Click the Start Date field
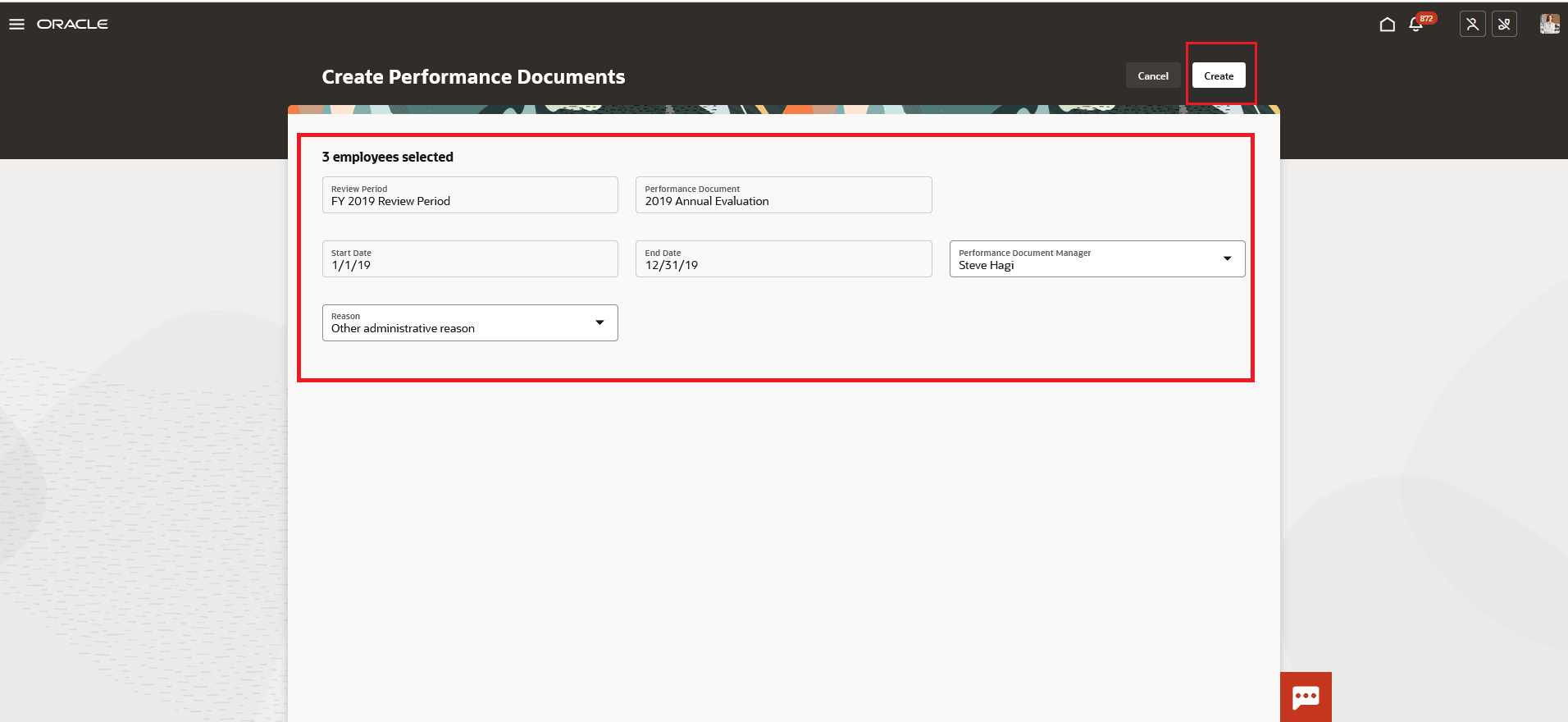The width and height of the screenshot is (1568, 722). click(x=470, y=259)
